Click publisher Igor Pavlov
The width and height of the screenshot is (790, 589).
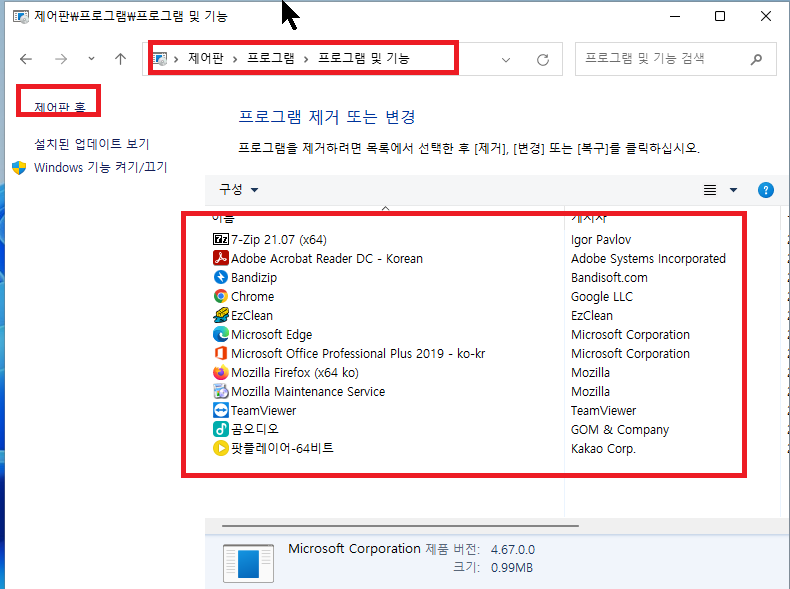click(x=601, y=240)
